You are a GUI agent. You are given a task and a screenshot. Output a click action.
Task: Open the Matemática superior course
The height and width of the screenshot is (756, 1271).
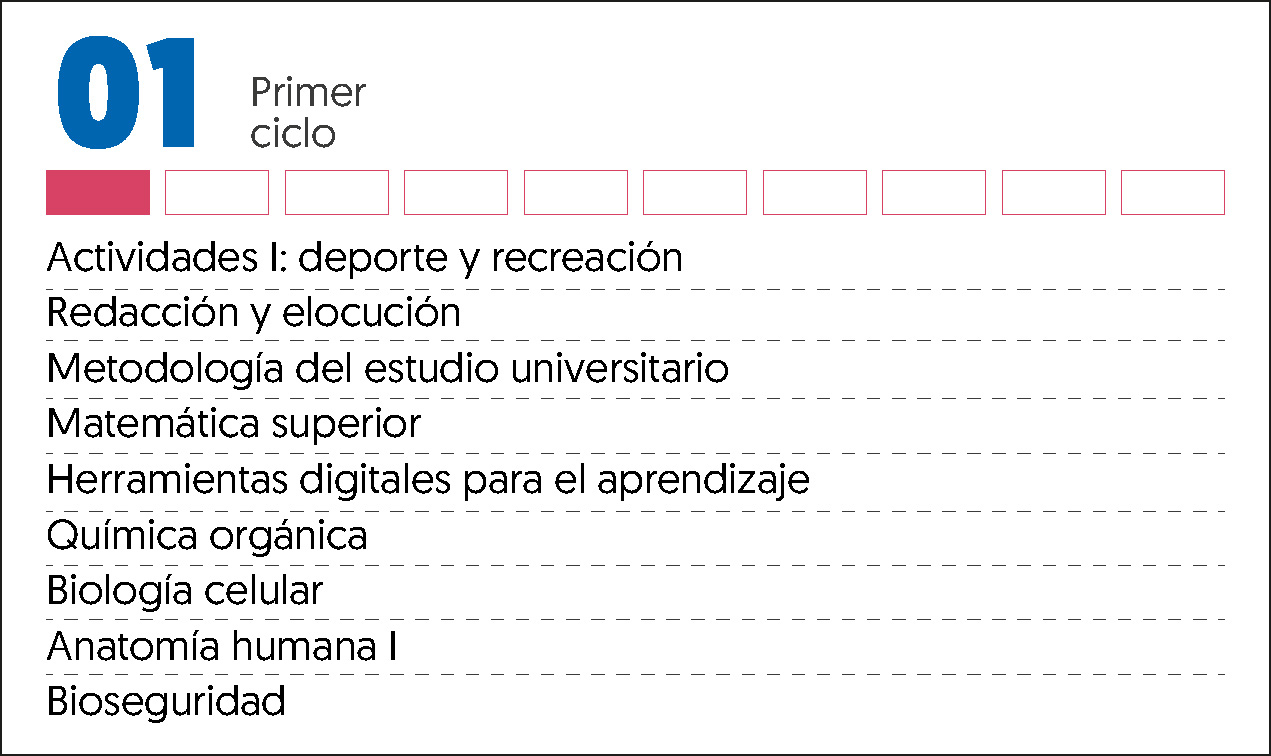(234, 425)
